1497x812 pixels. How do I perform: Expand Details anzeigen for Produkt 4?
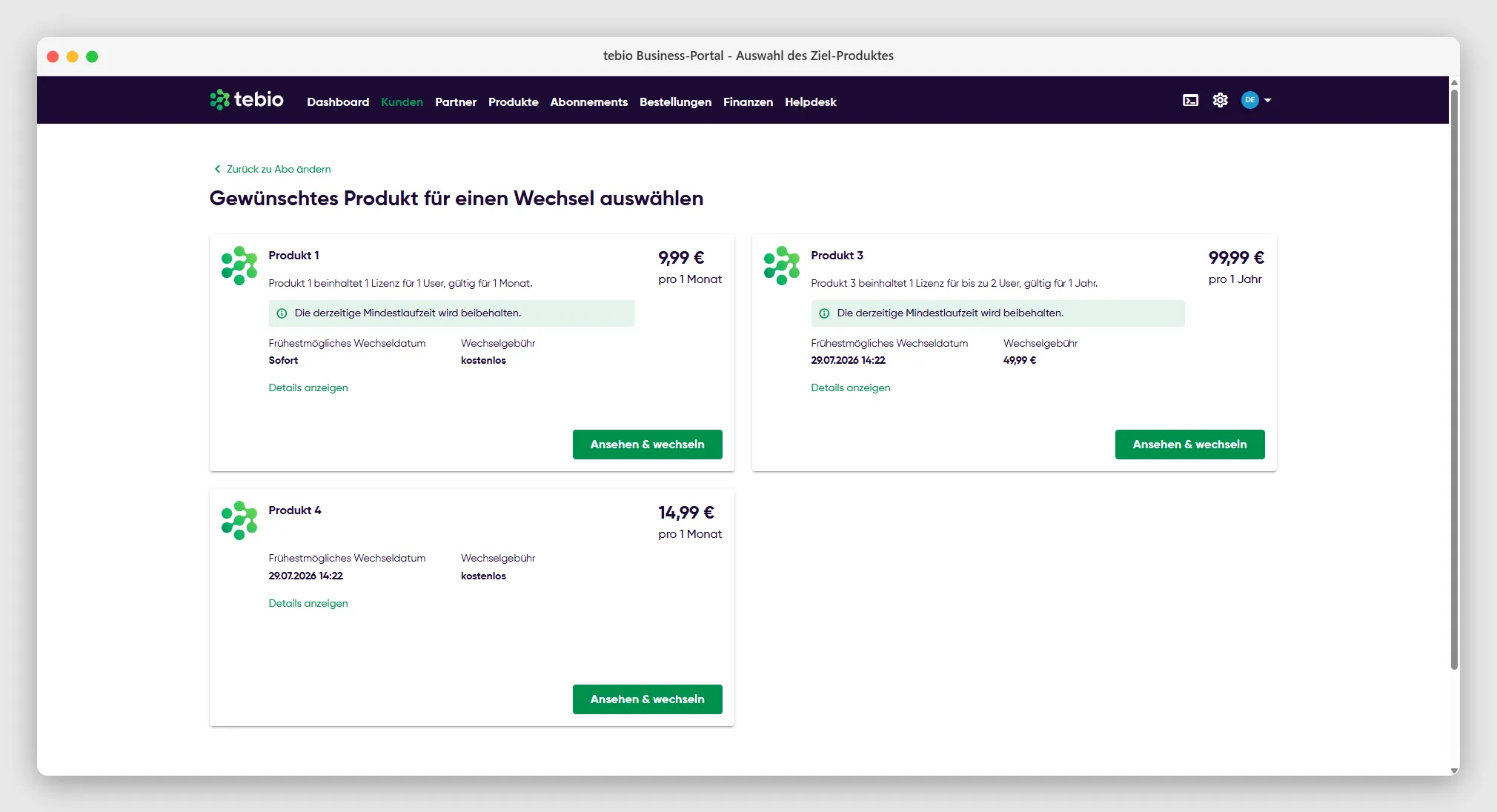tap(308, 603)
